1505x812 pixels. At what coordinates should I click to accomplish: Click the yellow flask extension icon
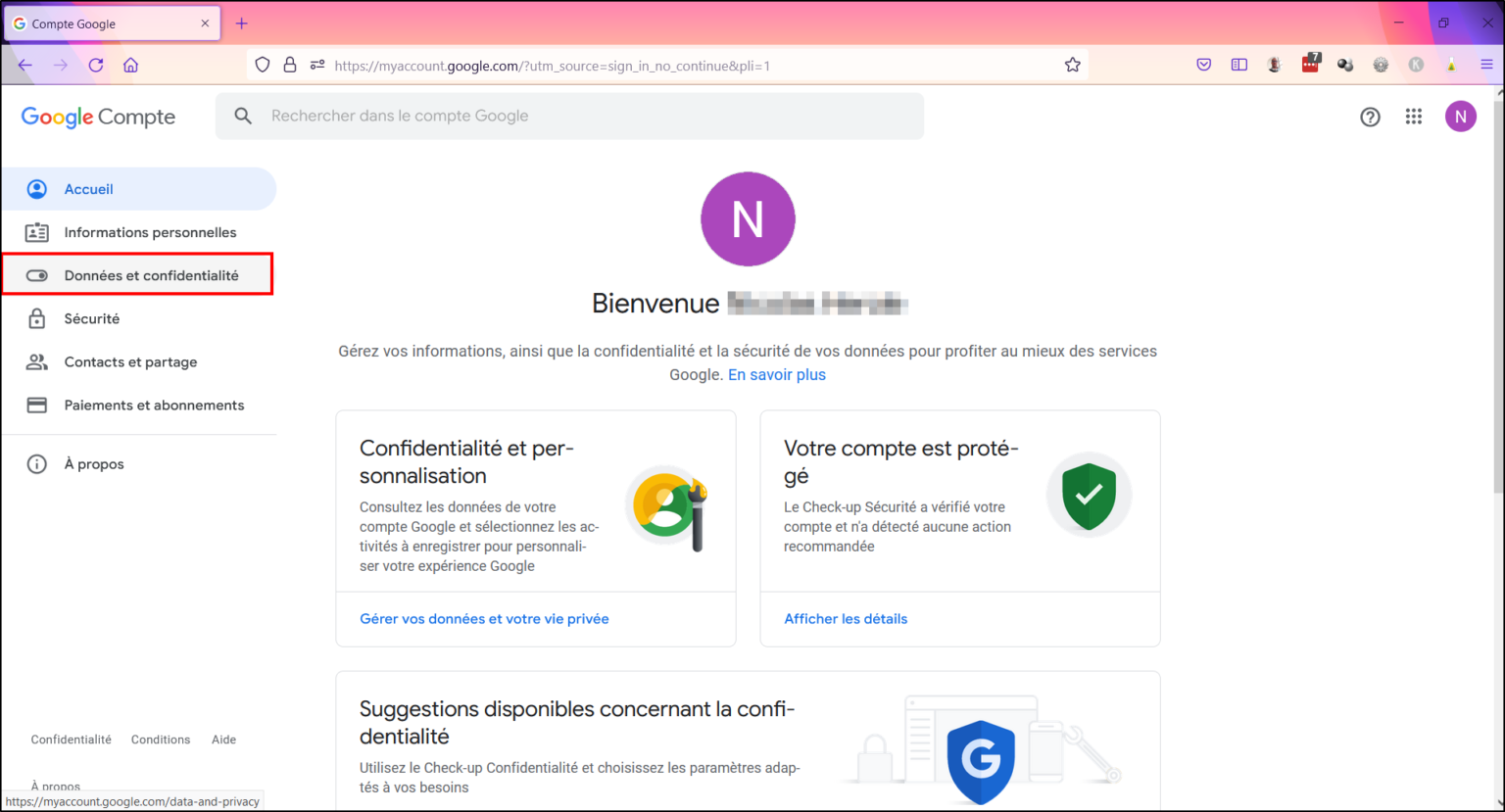[x=1451, y=65]
